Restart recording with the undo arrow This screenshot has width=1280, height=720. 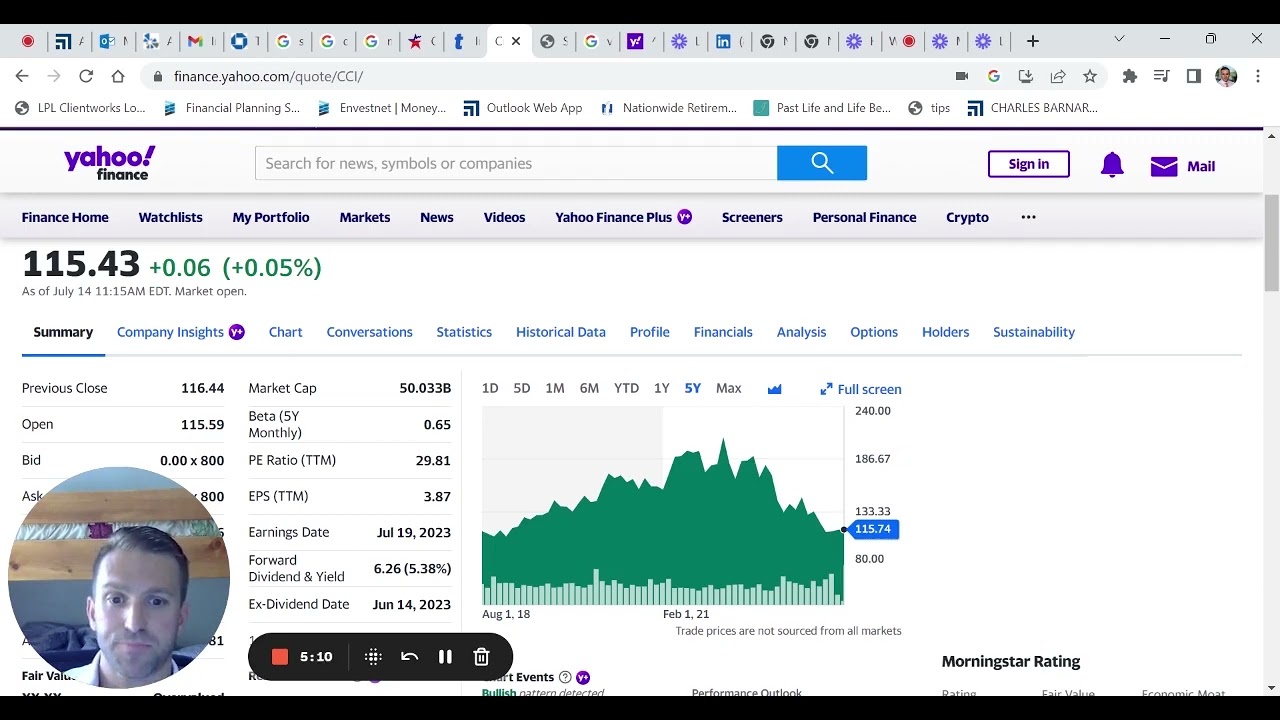[x=409, y=657]
